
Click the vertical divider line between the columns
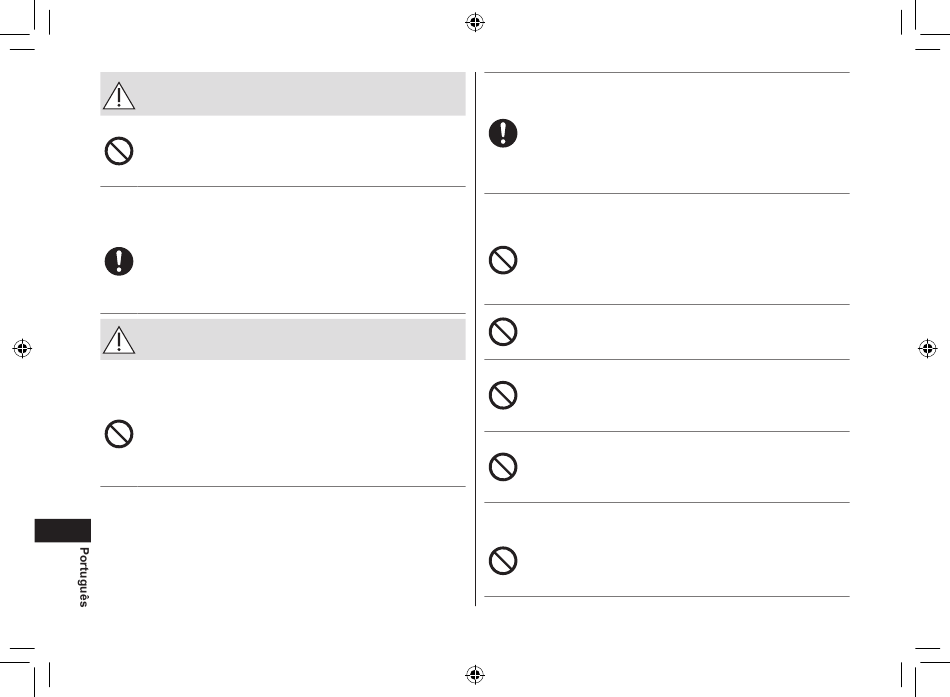tap(476, 339)
